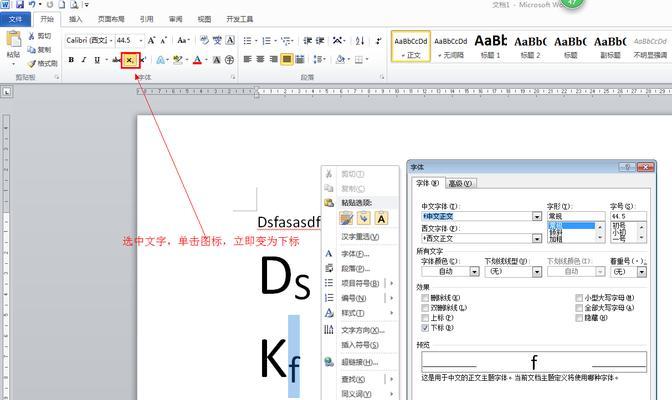Click the 字形 font style input field
672x400 pixels.
pos(576,217)
